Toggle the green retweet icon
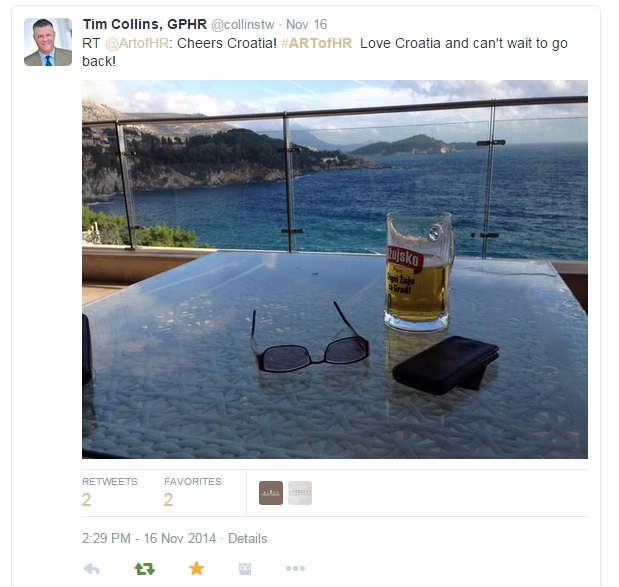The image size is (619, 587). click(x=144, y=568)
